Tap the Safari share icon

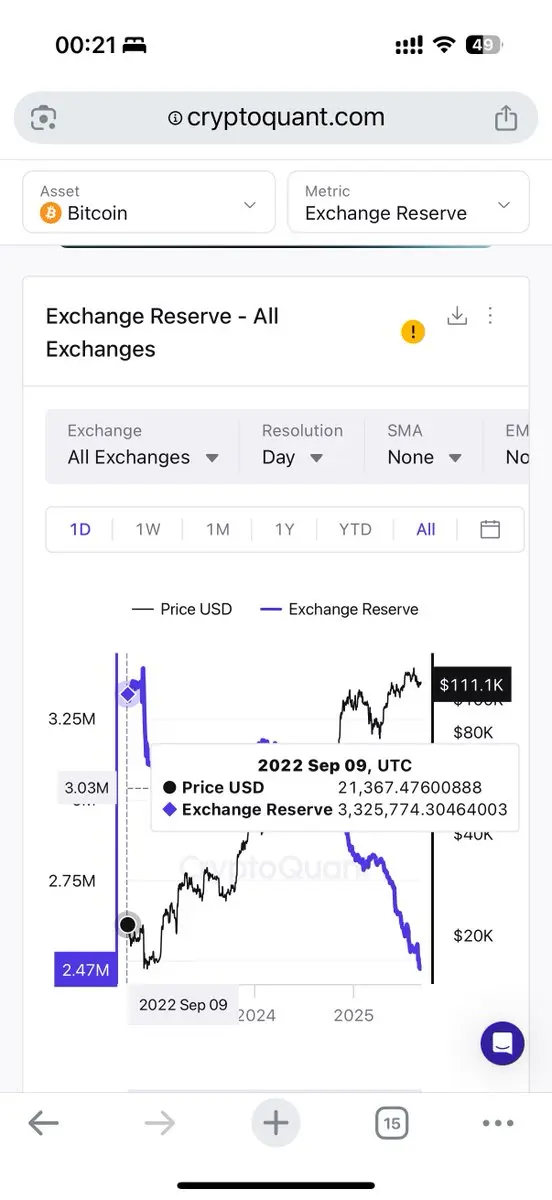coord(506,117)
